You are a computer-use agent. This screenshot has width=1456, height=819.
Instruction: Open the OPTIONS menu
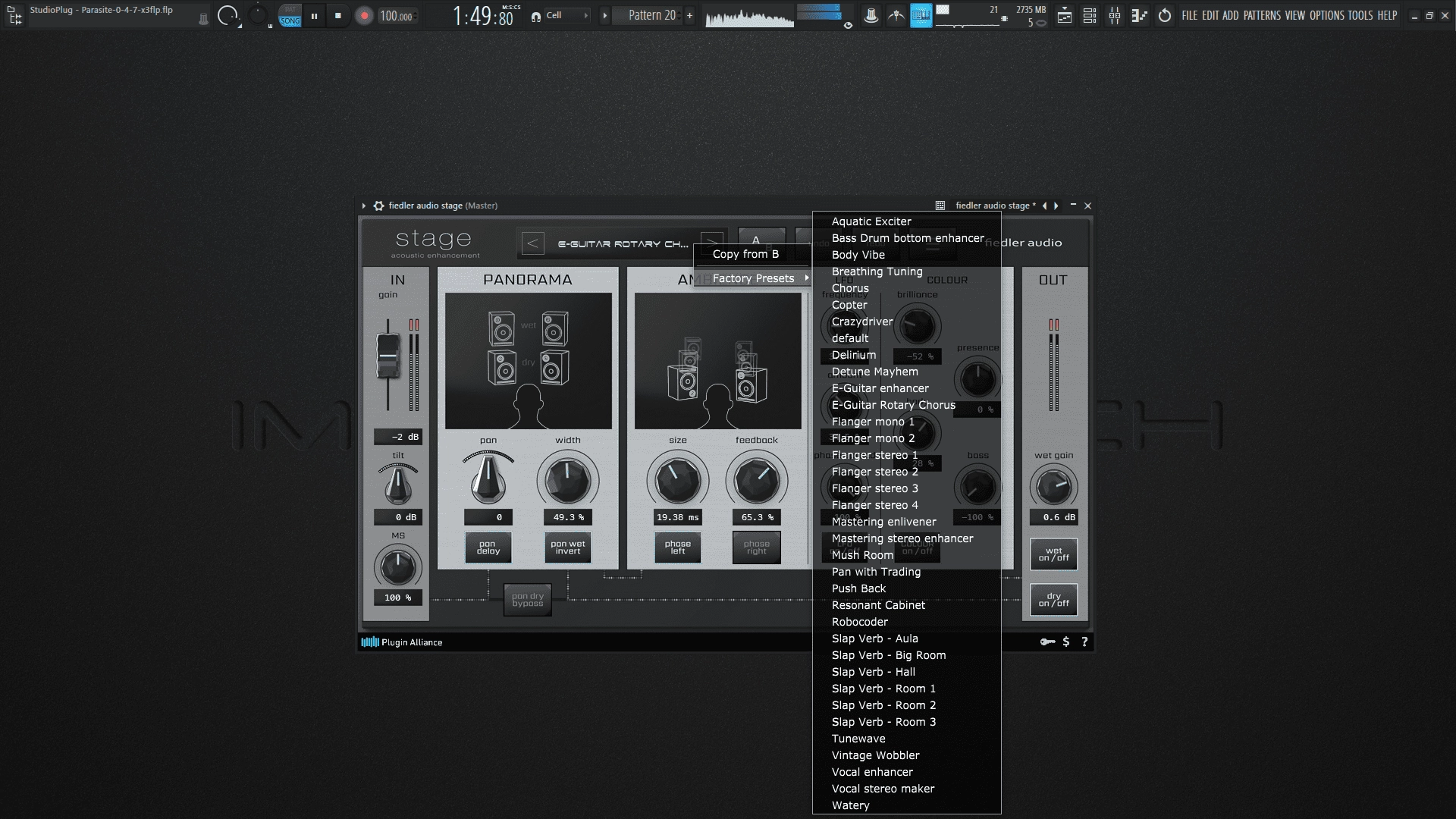pyautogui.click(x=1327, y=15)
